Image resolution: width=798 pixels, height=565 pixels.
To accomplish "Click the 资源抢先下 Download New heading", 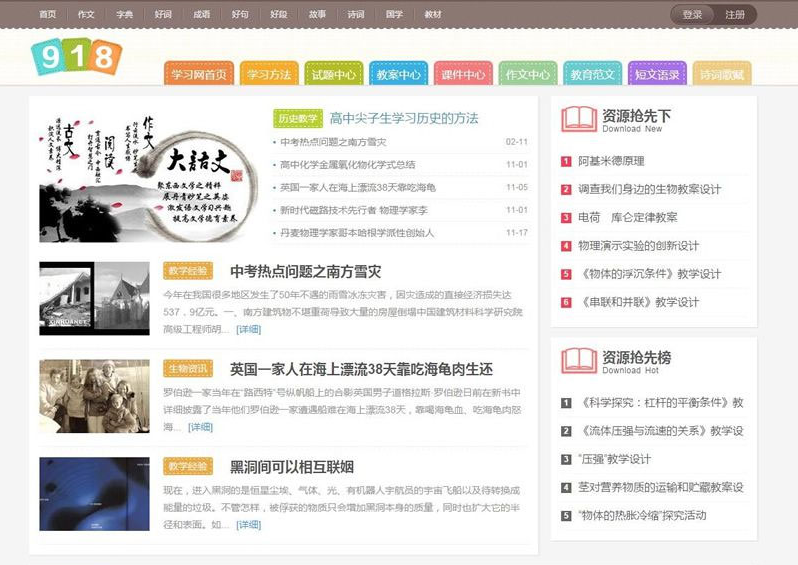I will (636, 120).
